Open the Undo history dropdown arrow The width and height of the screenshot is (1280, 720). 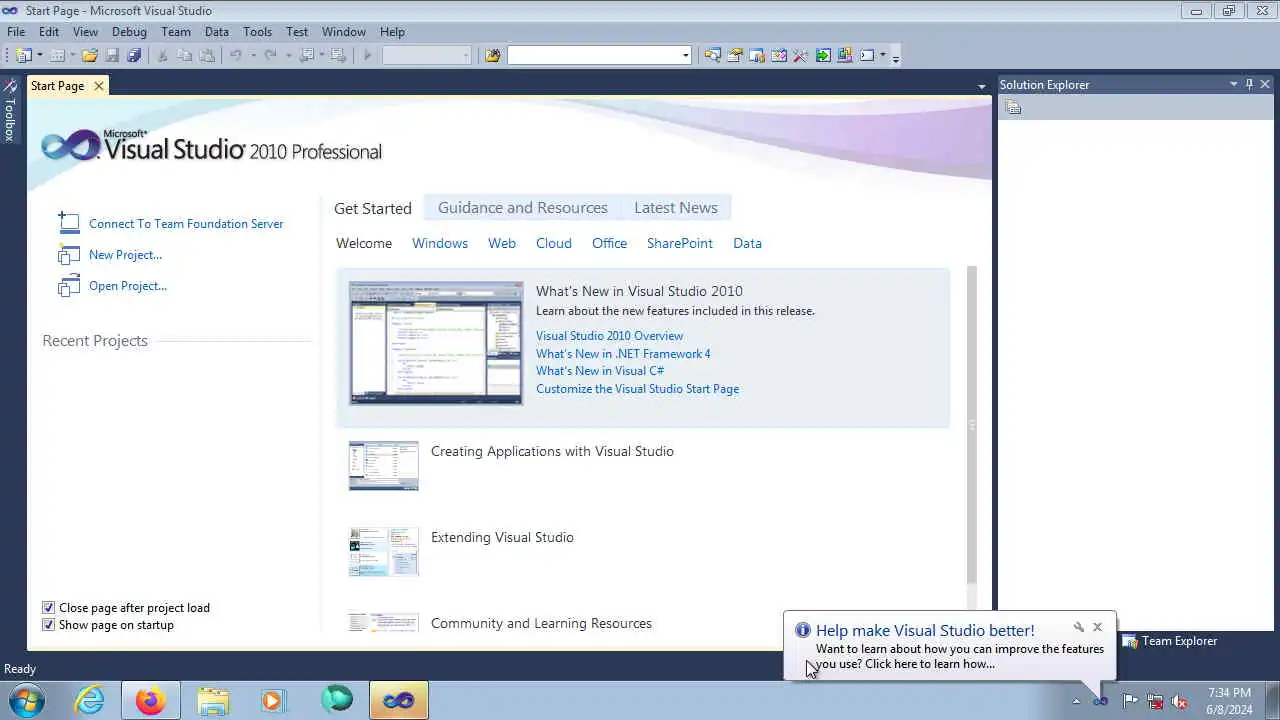pos(253,55)
